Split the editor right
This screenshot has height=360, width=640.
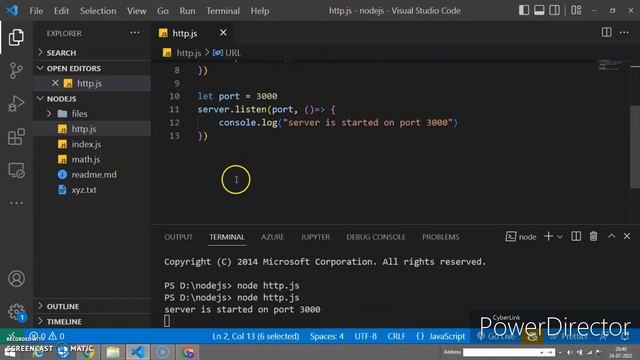[607, 32]
